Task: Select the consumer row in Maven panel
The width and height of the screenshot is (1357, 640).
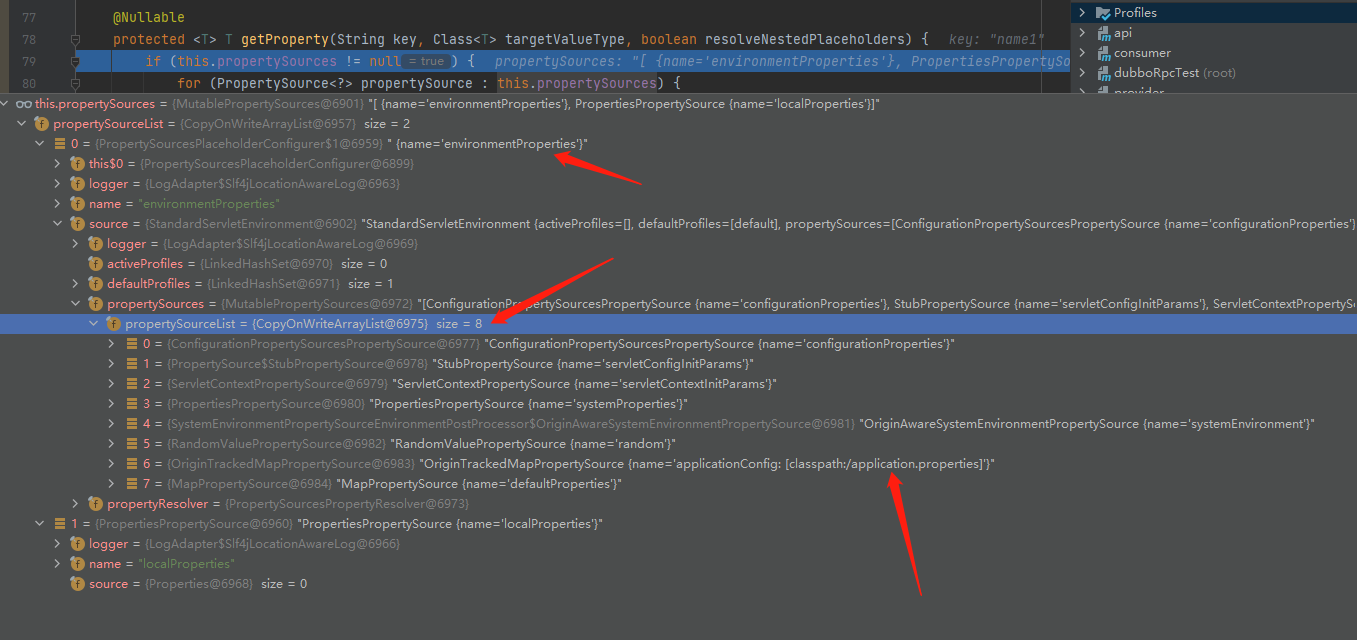Action: pyautogui.click(x=1213, y=53)
